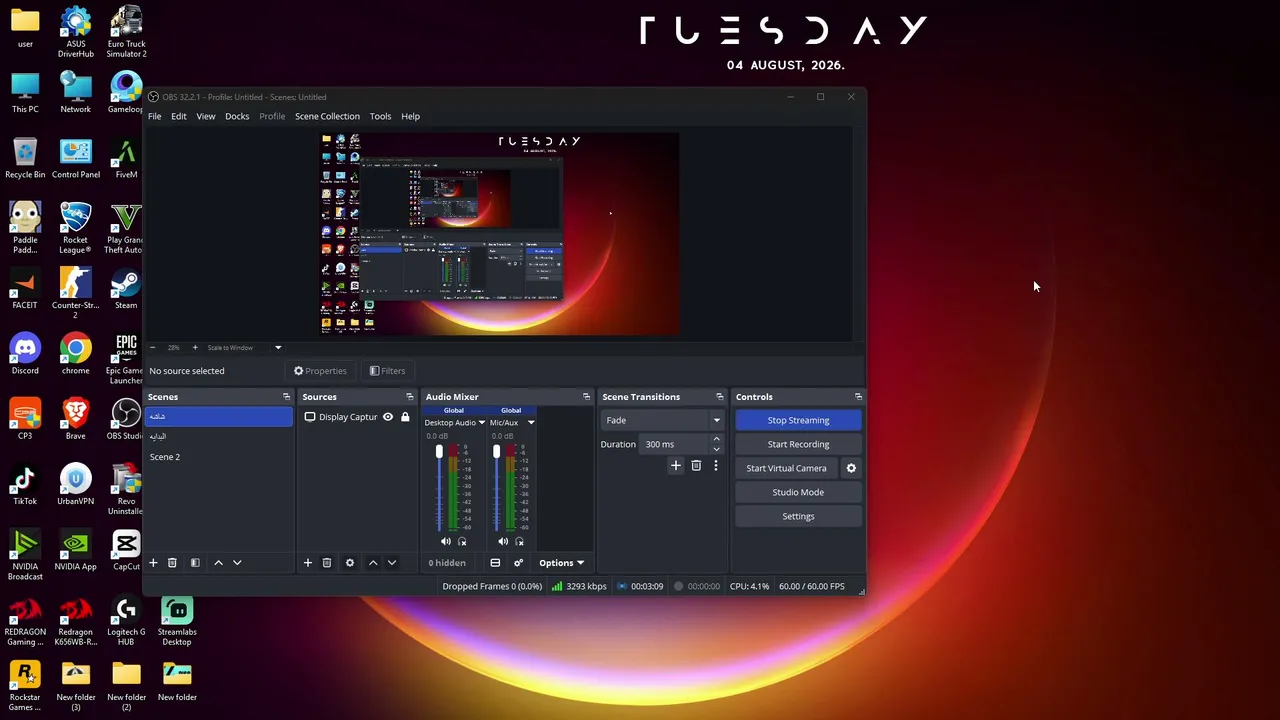The height and width of the screenshot is (720, 1280).
Task: Select Scene 2 in Scenes list
Action: [219, 457]
